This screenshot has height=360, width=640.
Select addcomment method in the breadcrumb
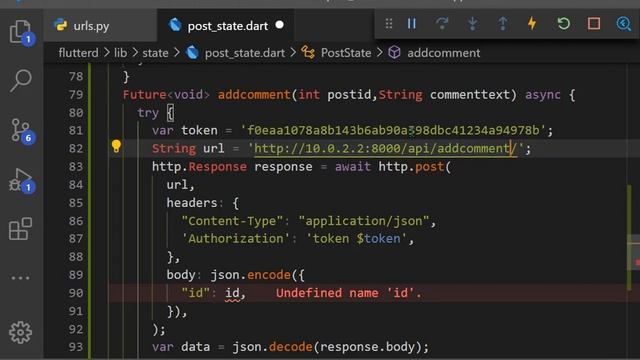[x=443, y=53]
